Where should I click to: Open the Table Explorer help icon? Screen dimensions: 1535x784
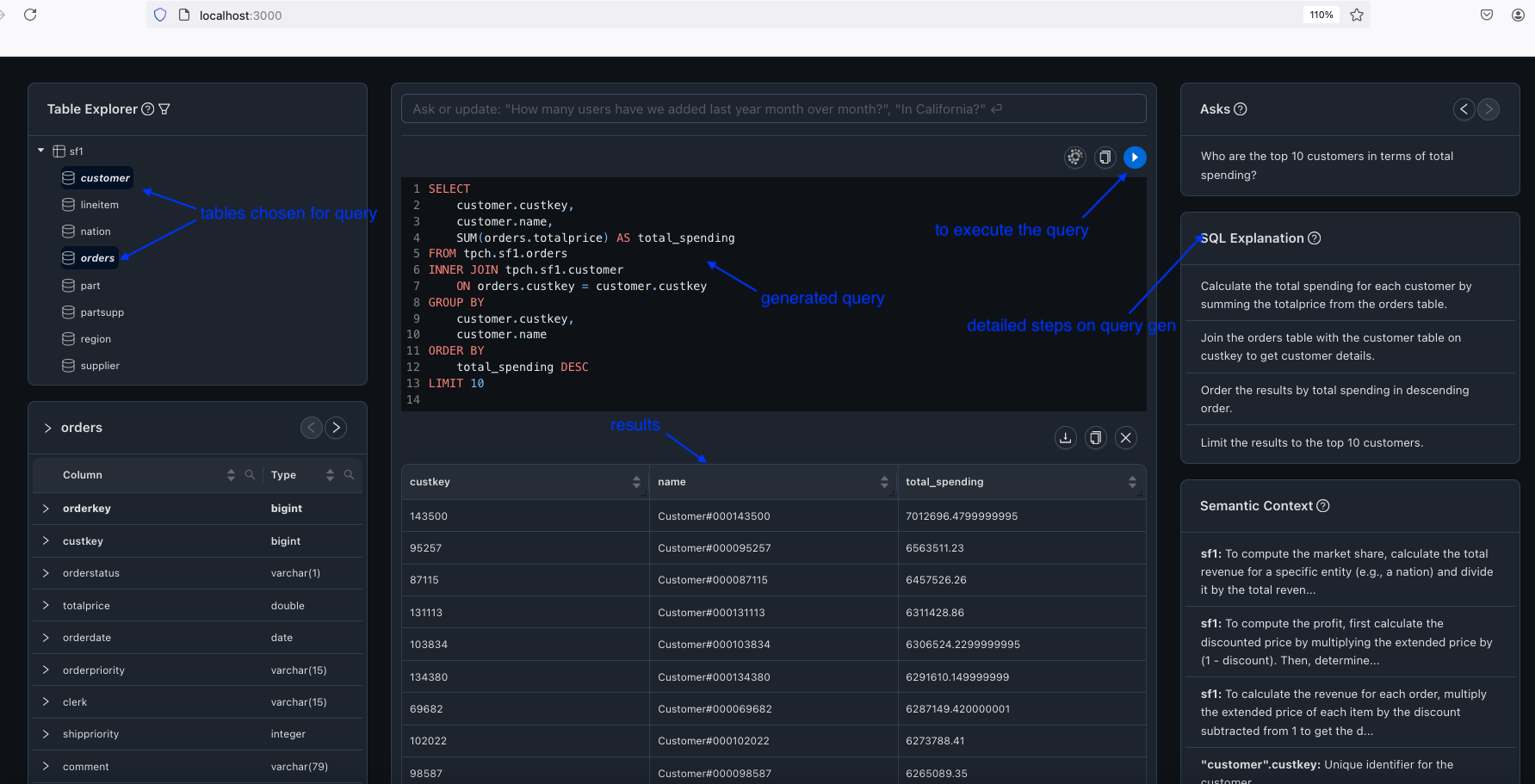point(148,109)
